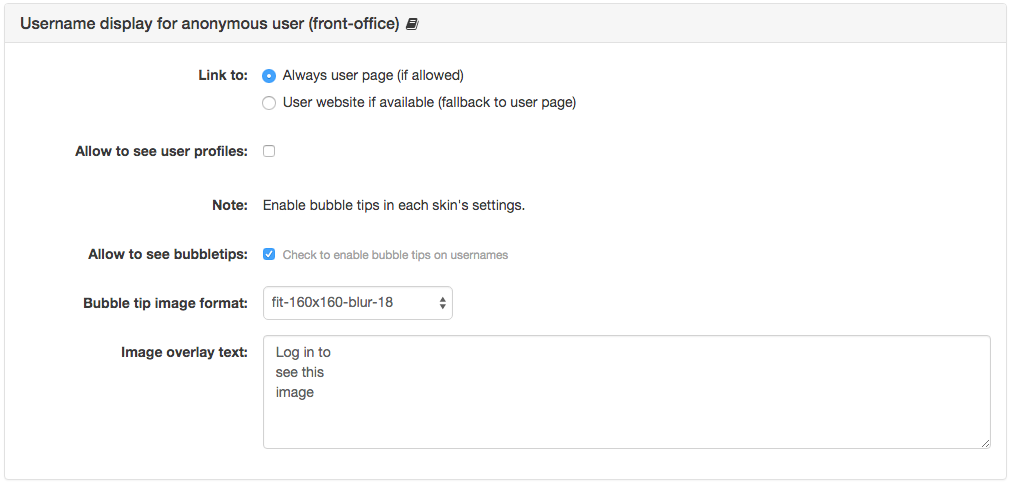The height and width of the screenshot is (485, 1012).
Task: Click the 'Note:' label
Action: point(230,205)
